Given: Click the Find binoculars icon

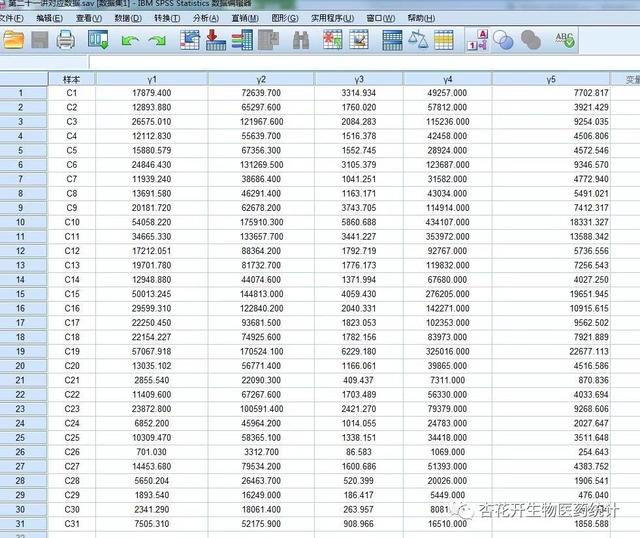Looking at the screenshot, I should pos(301,41).
